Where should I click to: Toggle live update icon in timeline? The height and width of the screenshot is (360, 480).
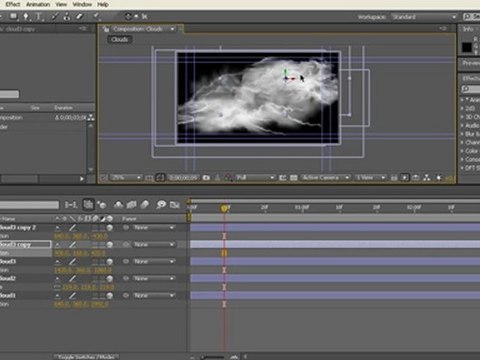88,204
